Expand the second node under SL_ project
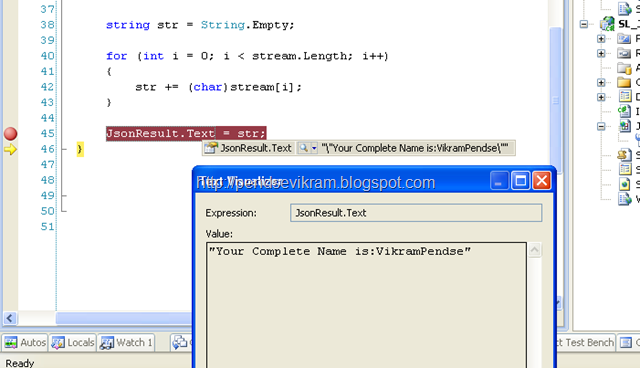This screenshot has height=368, width=640. 601,53
